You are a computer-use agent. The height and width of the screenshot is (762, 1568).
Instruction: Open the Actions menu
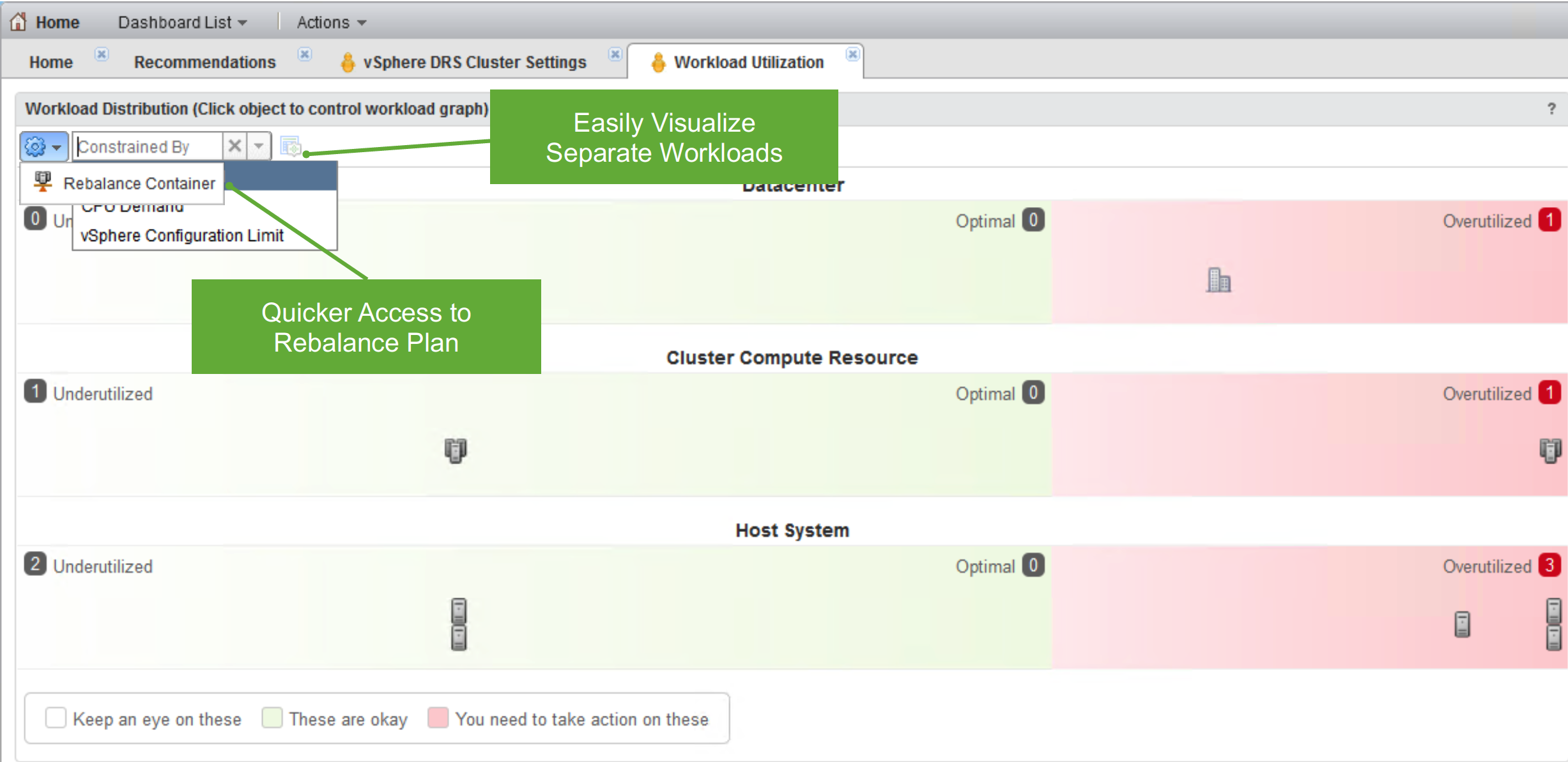click(x=331, y=22)
